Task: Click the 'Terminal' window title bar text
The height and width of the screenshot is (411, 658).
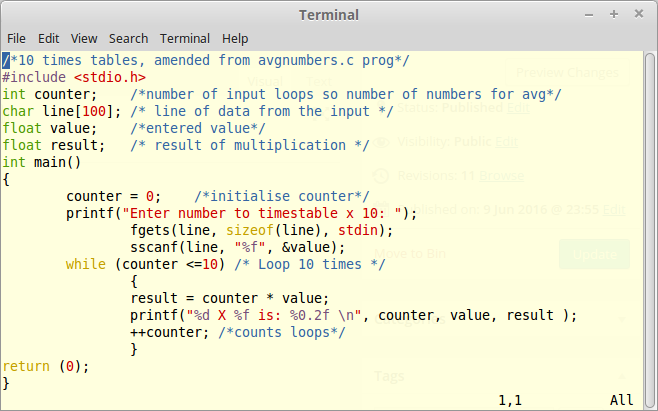Action: coord(329,14)
